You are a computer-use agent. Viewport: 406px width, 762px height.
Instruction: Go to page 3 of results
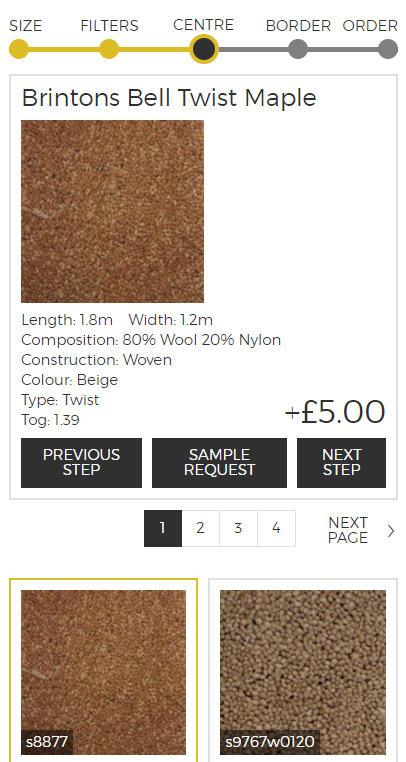[x=238, y=528]
